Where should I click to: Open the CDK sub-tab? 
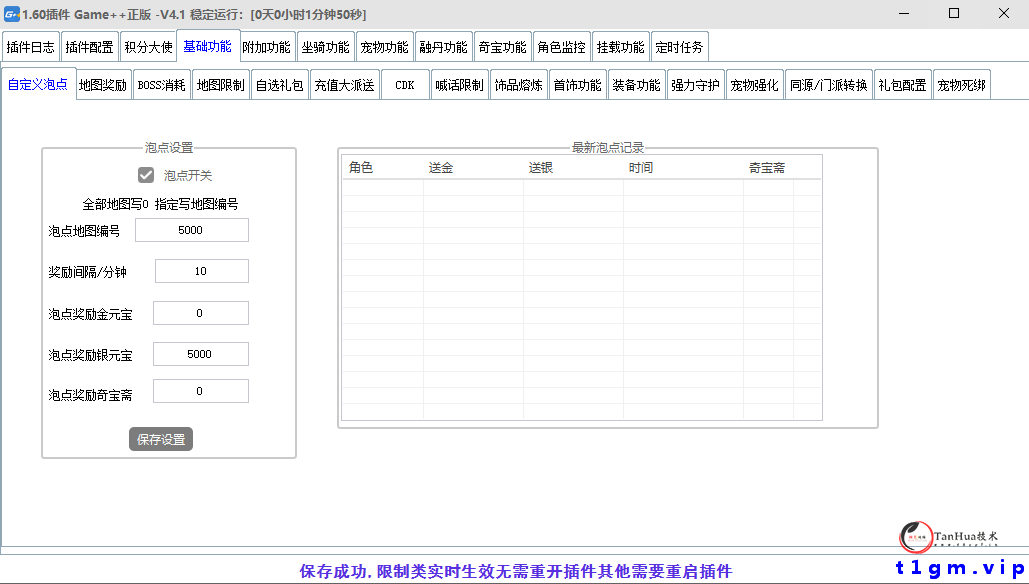(x=404, y=84)
